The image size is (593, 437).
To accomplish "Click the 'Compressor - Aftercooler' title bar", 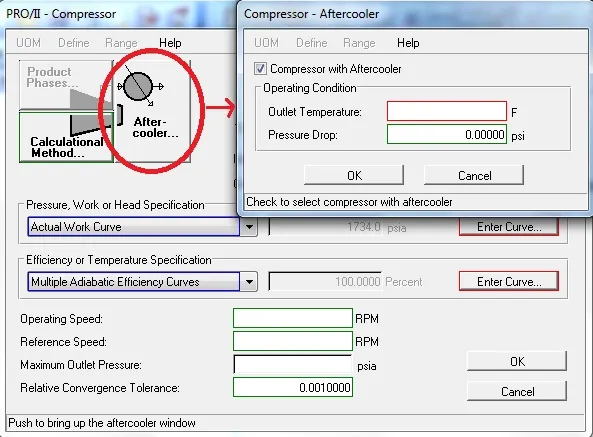I will pyautogui.click(x=414, y=14).
